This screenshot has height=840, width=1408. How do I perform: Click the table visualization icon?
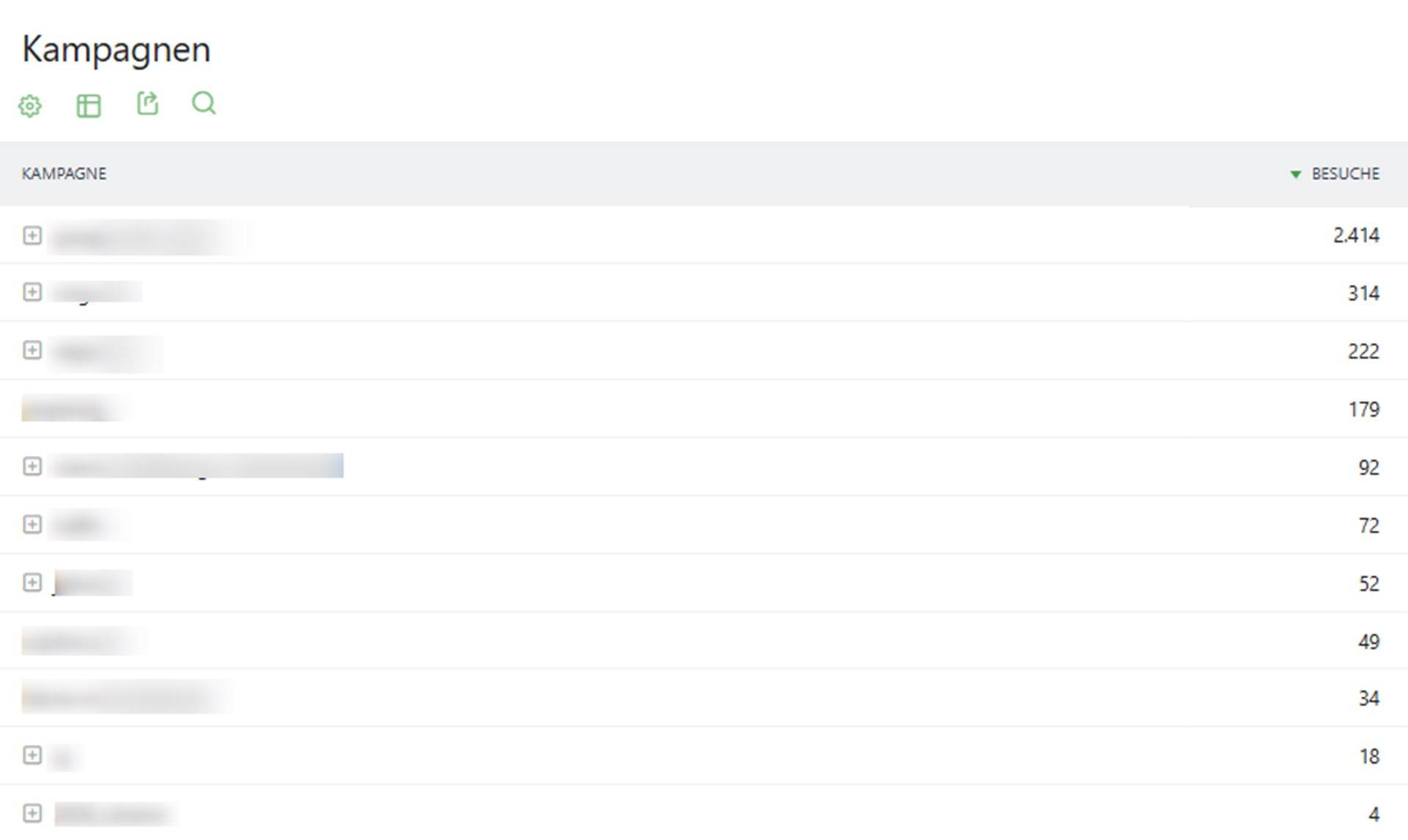click(89, 106)
